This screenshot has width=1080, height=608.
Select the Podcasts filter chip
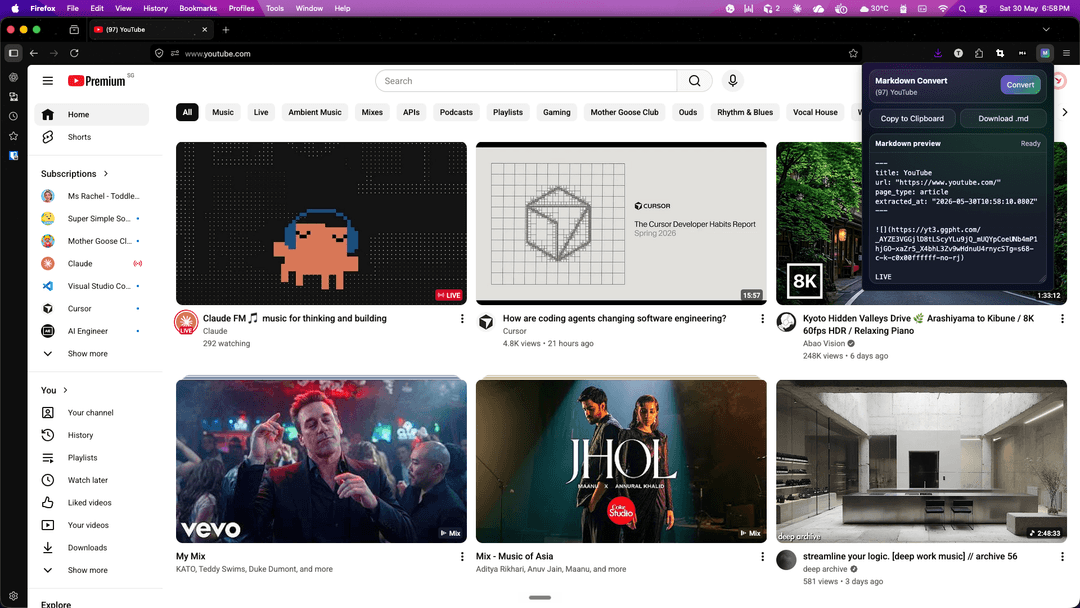click(x=456, y=112)
